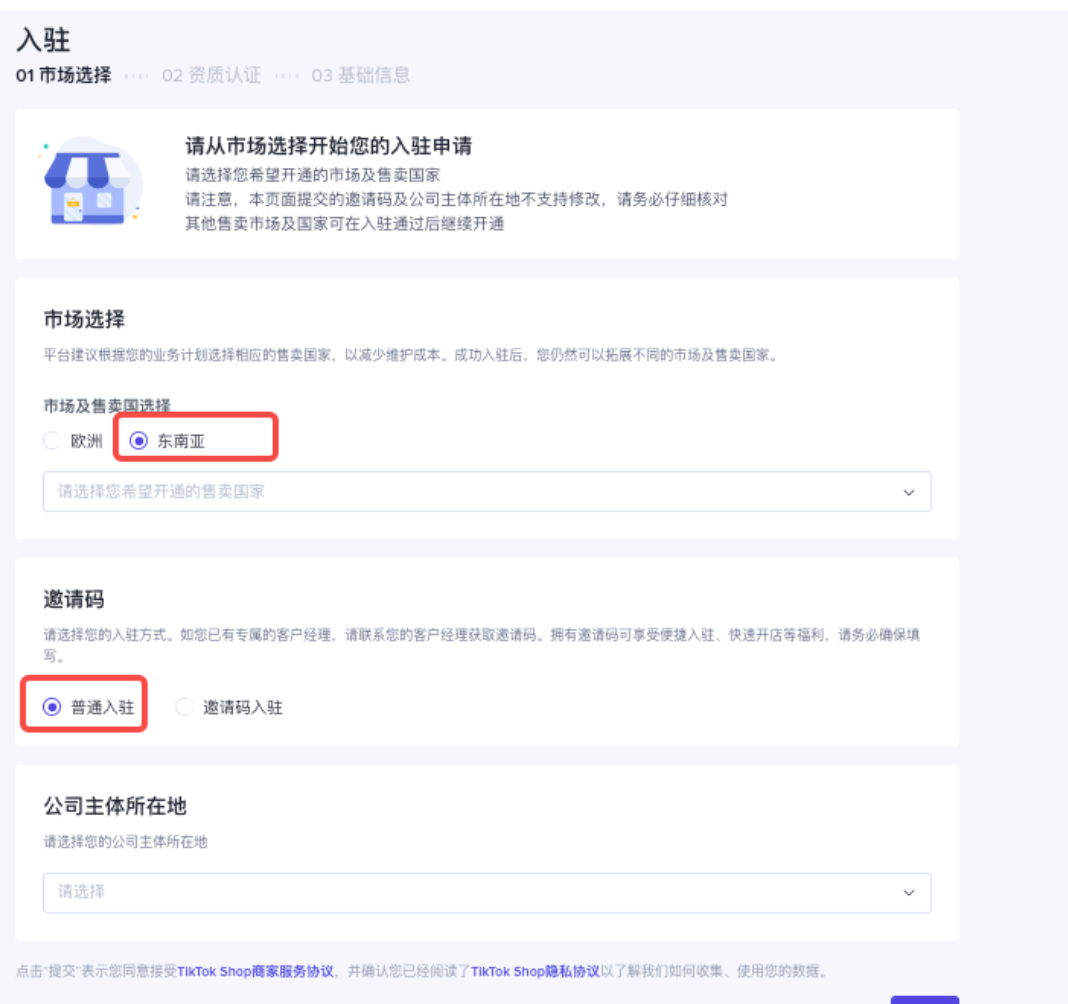Click the 入驻 page title
The image size is (1068, 1004).
(x=43, y=40)
